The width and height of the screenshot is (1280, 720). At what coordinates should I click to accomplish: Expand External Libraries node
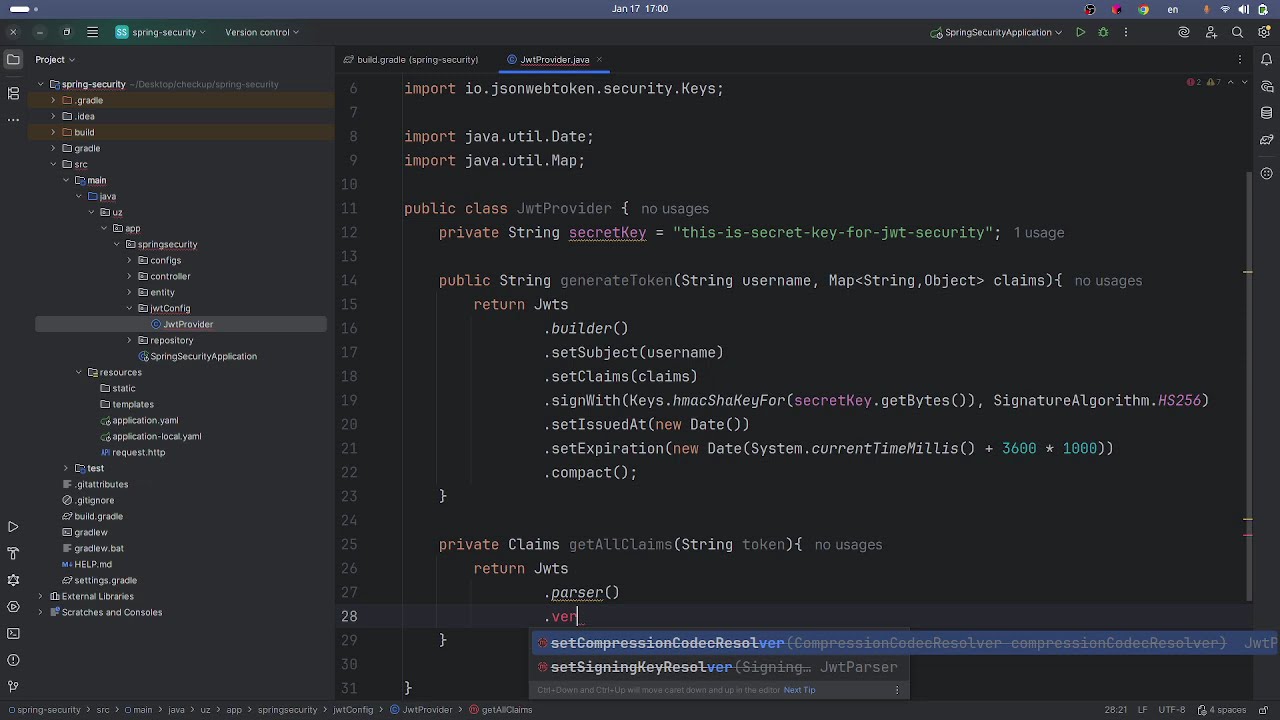tap(41, 596)
